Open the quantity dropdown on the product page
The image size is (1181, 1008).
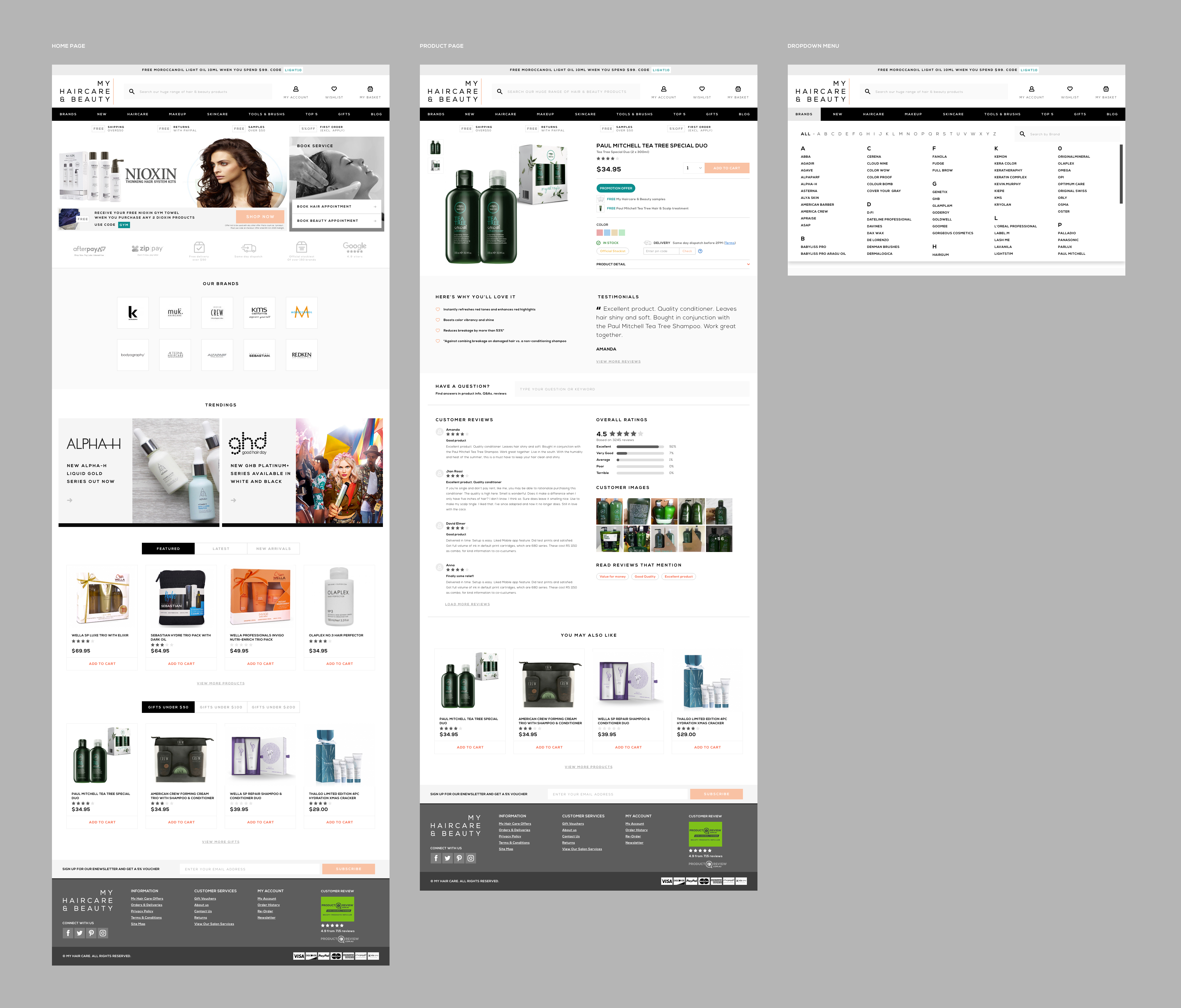pos(693,168)
